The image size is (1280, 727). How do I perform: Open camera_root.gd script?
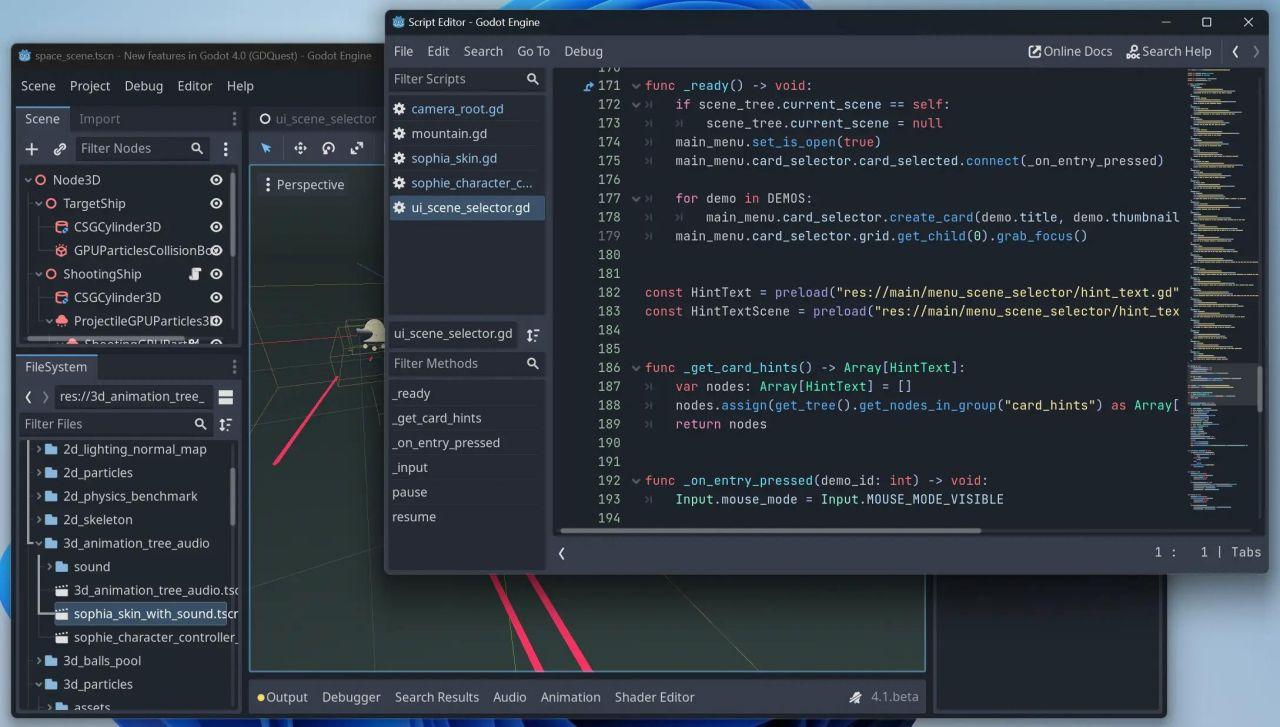tap(467, 109)
